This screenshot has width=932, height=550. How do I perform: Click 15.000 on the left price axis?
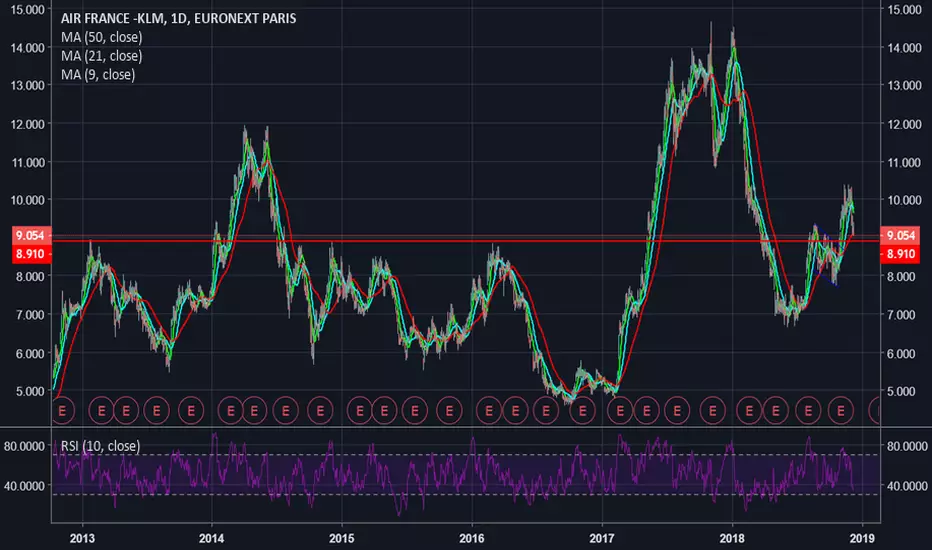click(27, 10)
